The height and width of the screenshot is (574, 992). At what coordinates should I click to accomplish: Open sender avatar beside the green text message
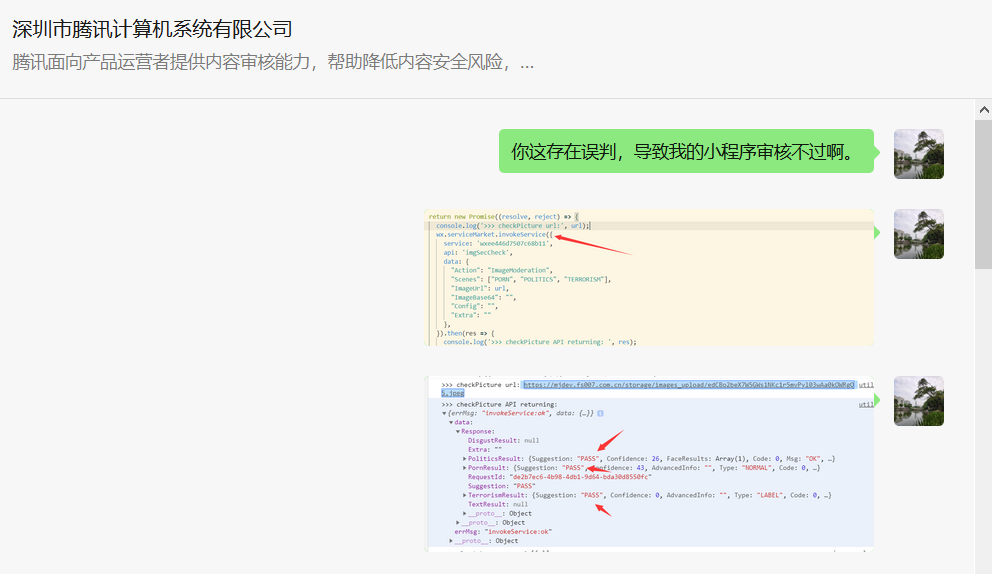click(919, 154)
